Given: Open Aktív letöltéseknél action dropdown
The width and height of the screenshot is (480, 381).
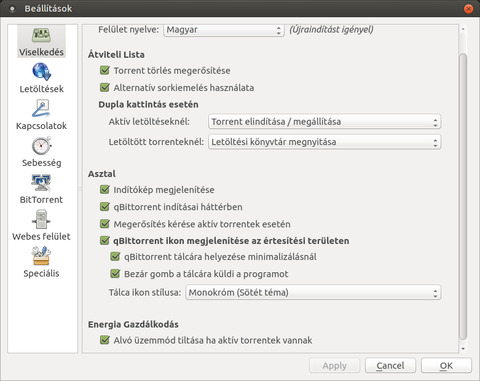Looking at the screenshot, I should [324, 122].
